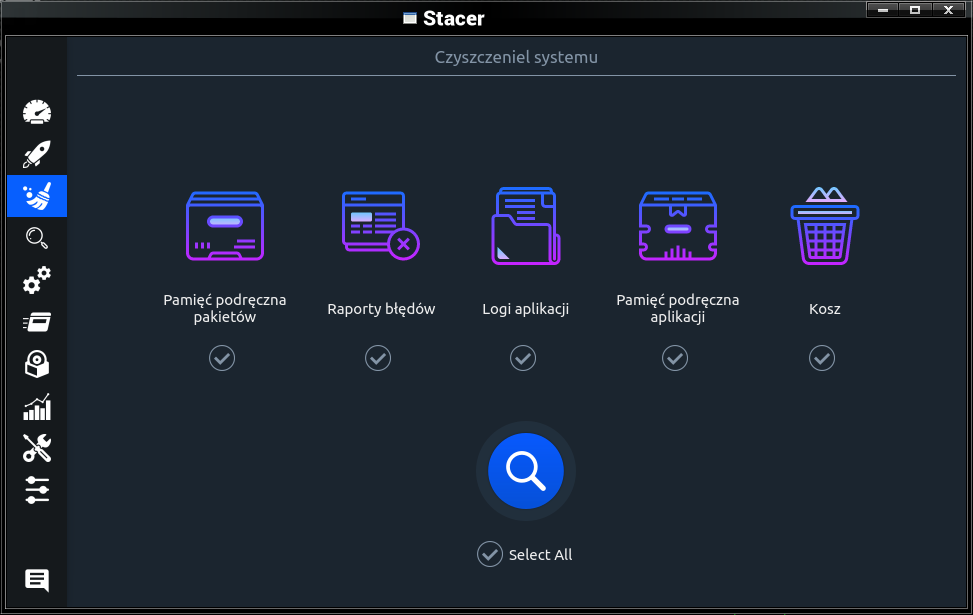Toggle checkbox under Logi aplikacji

click(523, 358)
